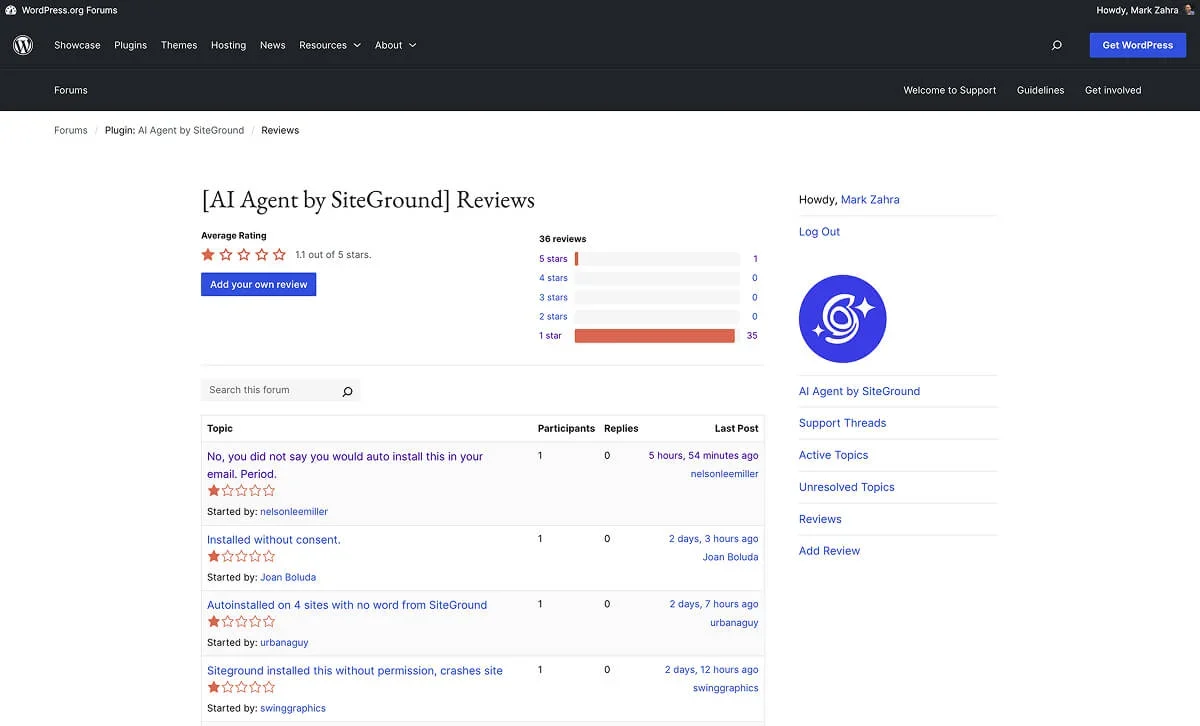Open News in the main menu
Screen dimensions: 1200x726
pyautogui.click(x=272, y=45)
